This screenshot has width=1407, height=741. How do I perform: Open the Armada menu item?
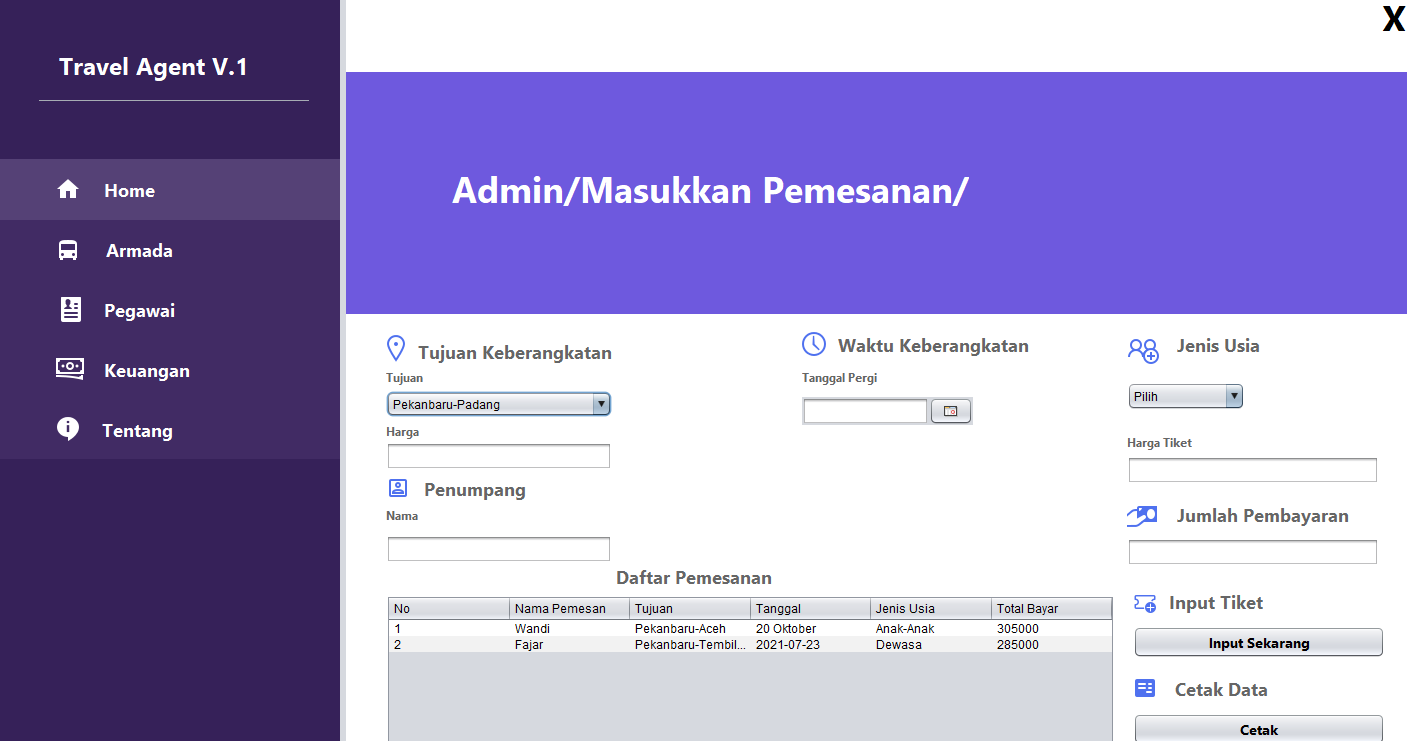click(170, 250)
